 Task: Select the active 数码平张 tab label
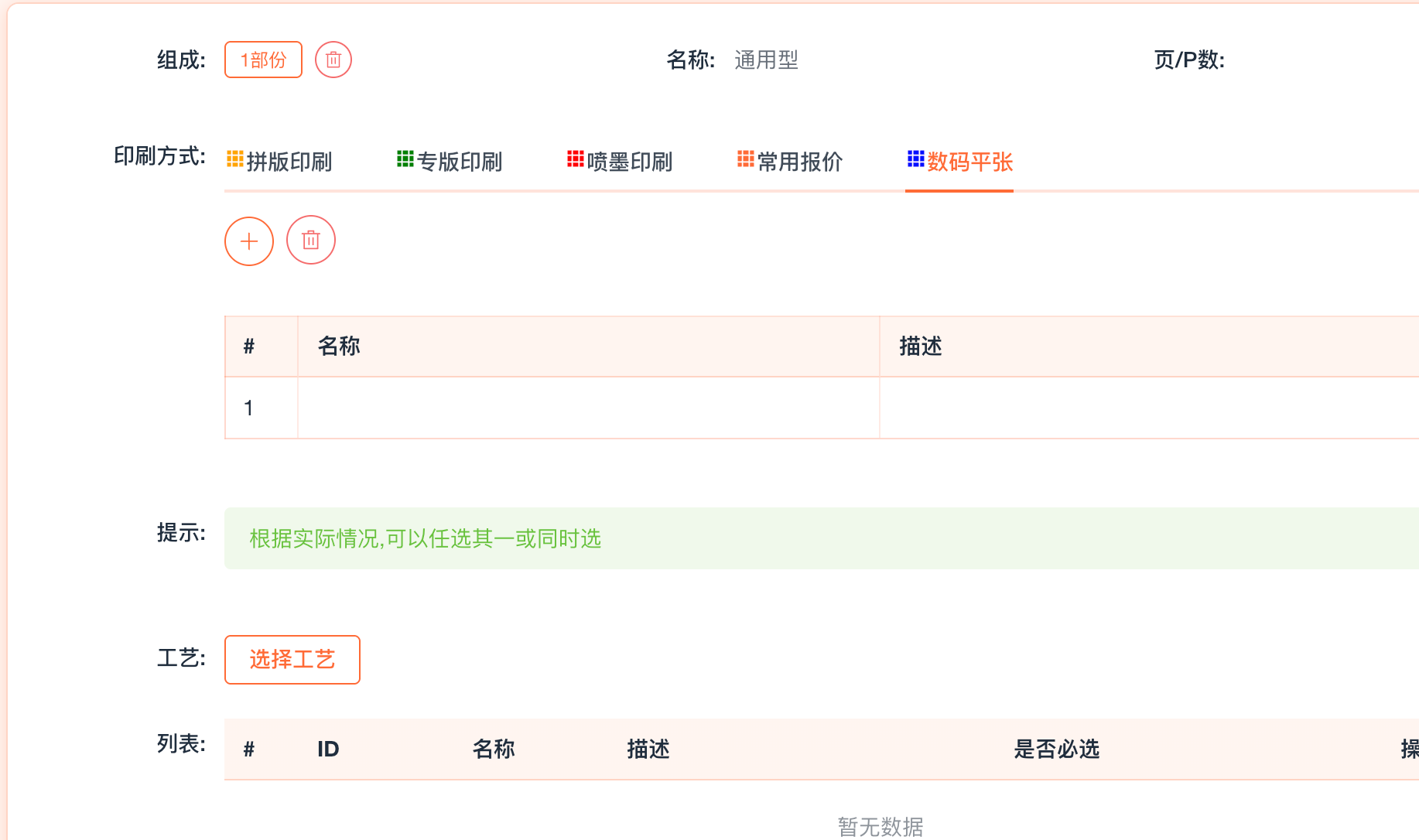point(970,162)
